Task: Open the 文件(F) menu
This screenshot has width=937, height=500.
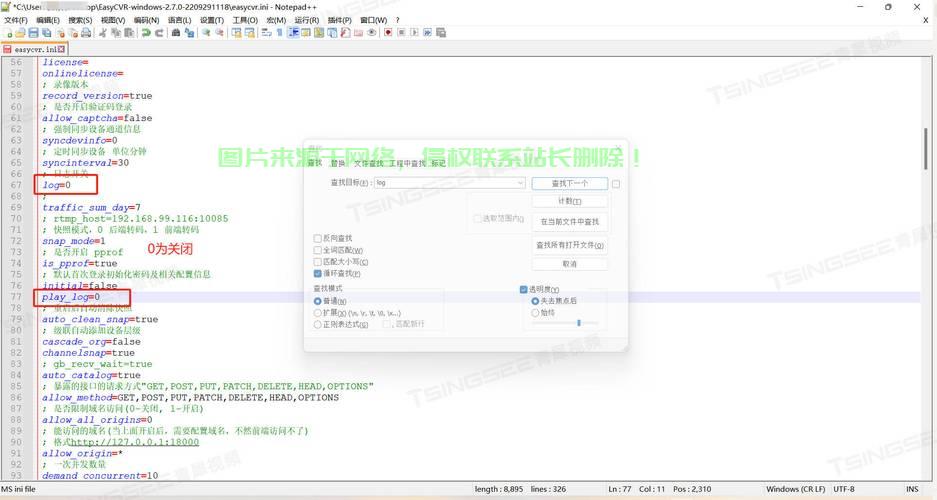Action: [x=16, y=20]
